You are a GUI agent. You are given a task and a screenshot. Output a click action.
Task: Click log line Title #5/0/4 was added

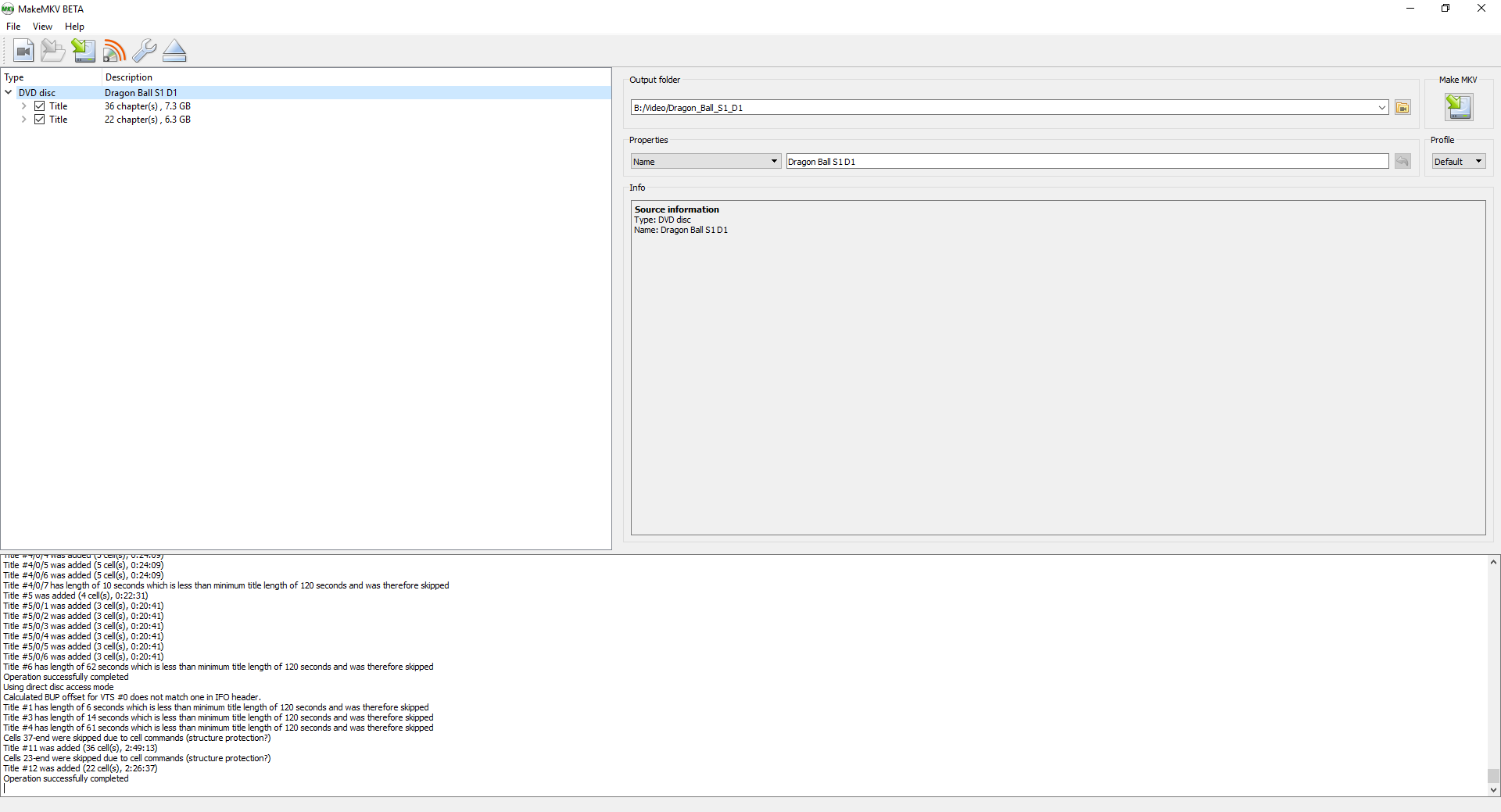[x=84, y=636]
